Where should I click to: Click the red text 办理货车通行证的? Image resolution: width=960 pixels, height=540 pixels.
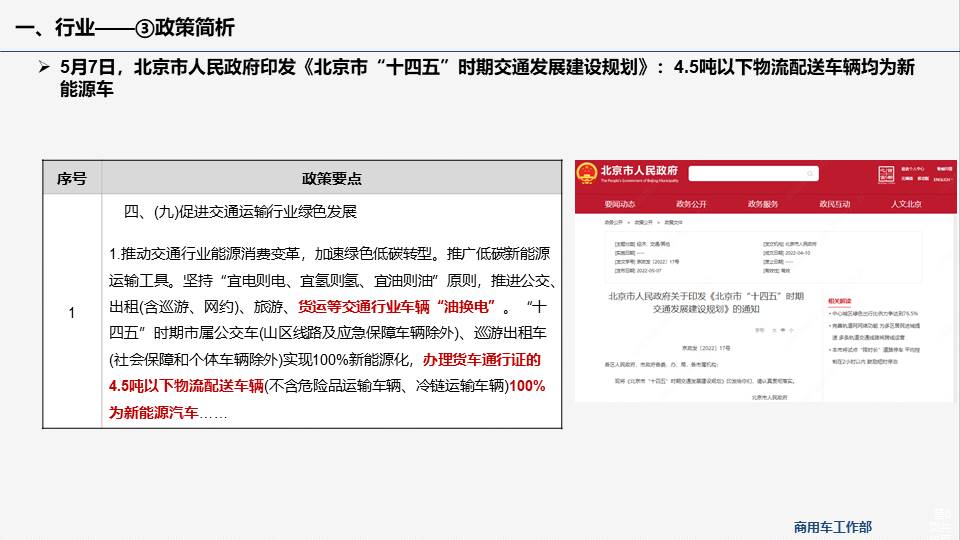point(481,360)
